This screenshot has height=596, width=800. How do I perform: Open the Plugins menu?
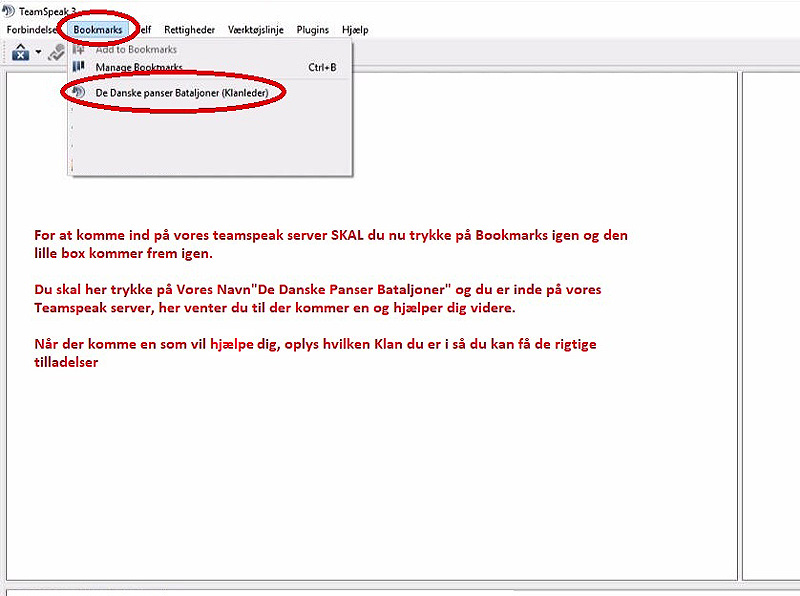(312, 30)
